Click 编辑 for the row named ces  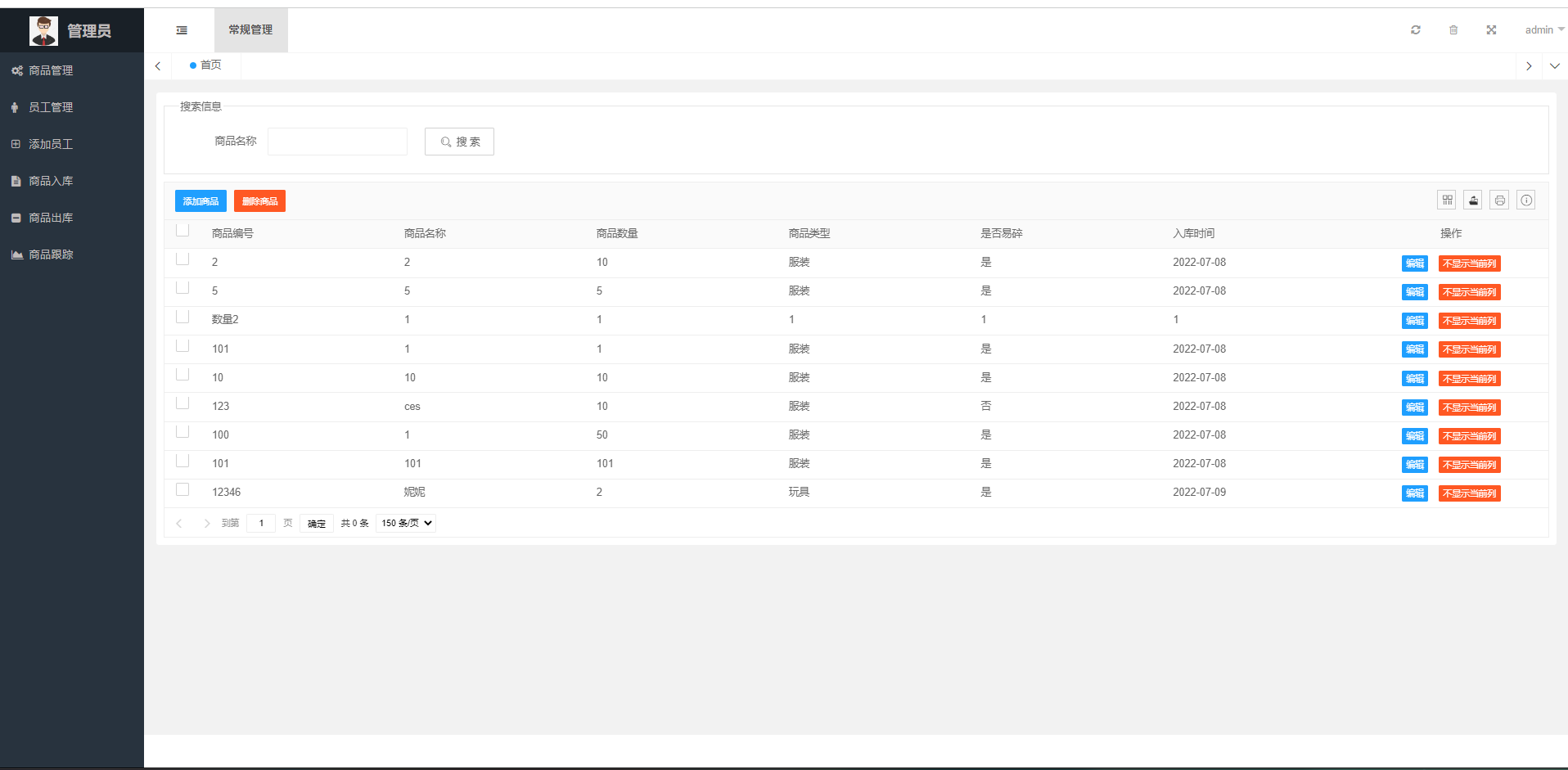1415,408
